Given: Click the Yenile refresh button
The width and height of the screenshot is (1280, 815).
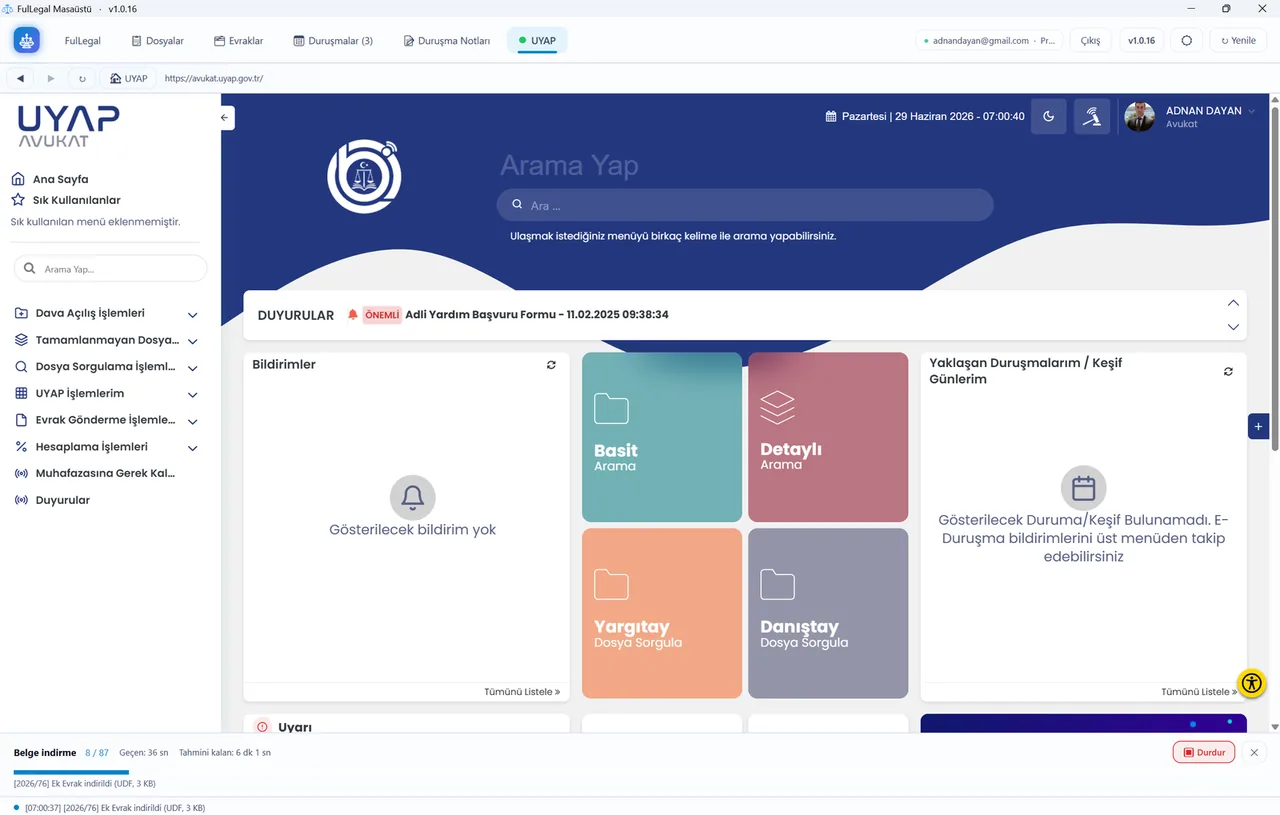Looking at the screenshot, I should click(x=1238, y=41).
